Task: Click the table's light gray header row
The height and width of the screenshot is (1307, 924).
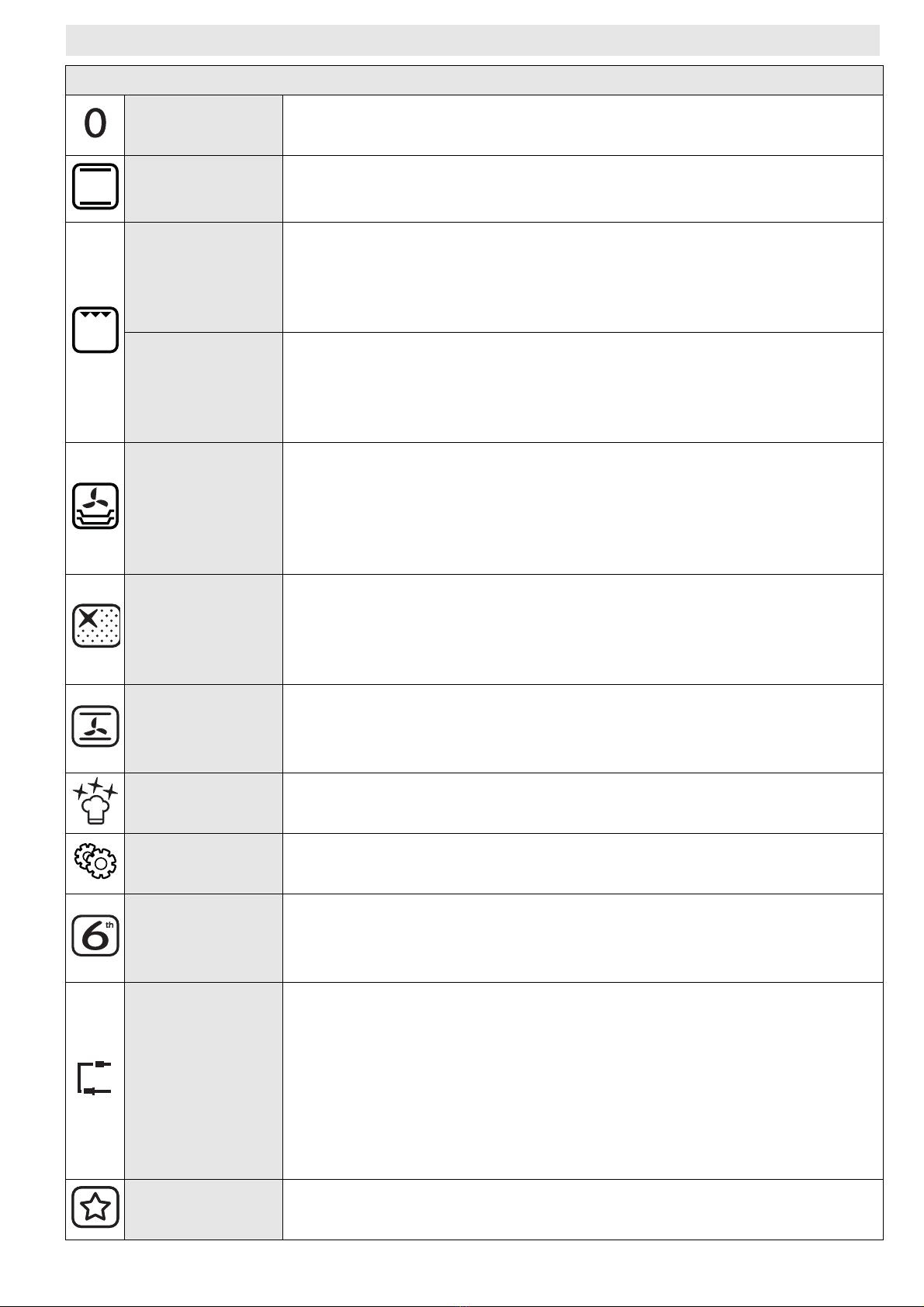Action: pyautogui.click(x=474, y=80)
